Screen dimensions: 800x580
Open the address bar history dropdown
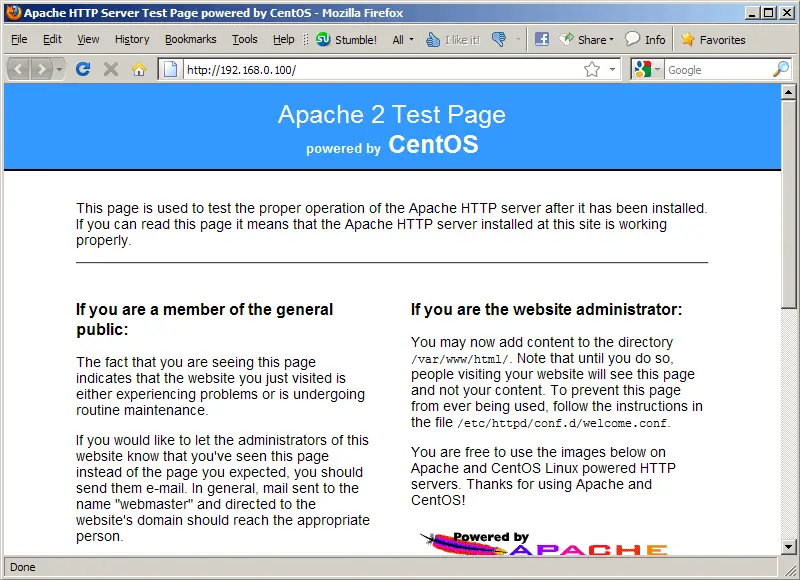(612, 69)
